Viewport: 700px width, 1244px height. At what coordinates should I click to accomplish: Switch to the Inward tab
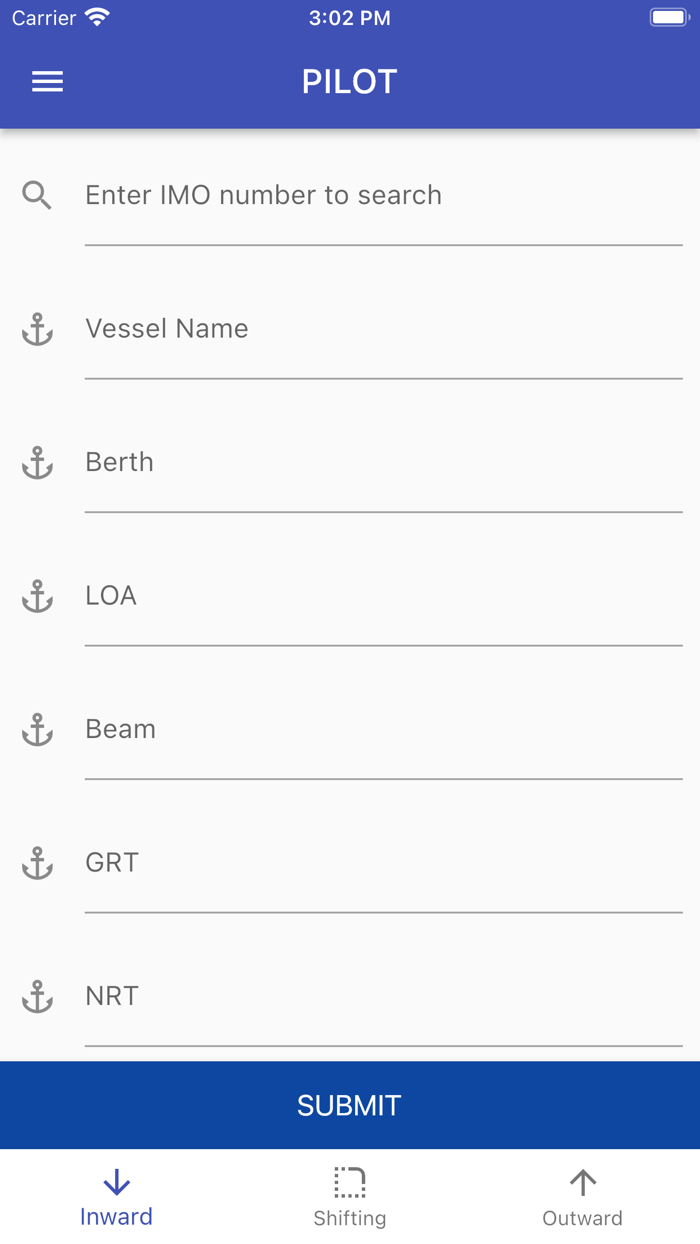[117, 1198]
